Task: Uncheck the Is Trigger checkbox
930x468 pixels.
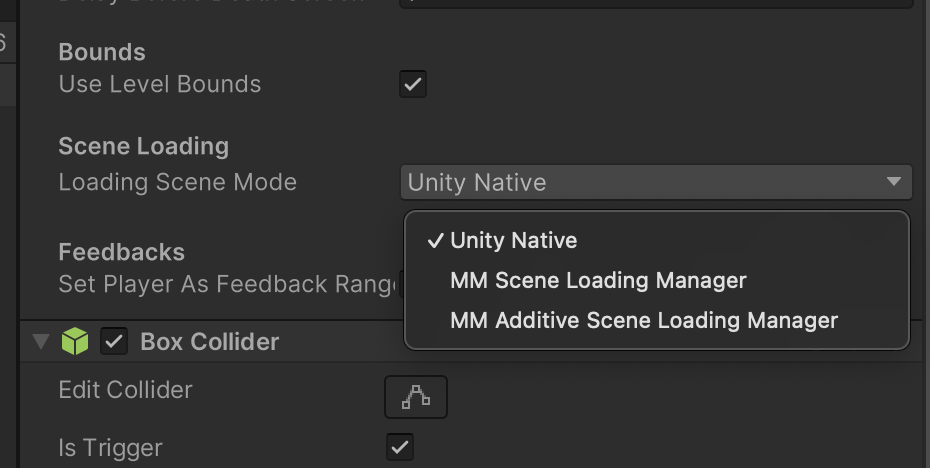Action: pos(400,447)
